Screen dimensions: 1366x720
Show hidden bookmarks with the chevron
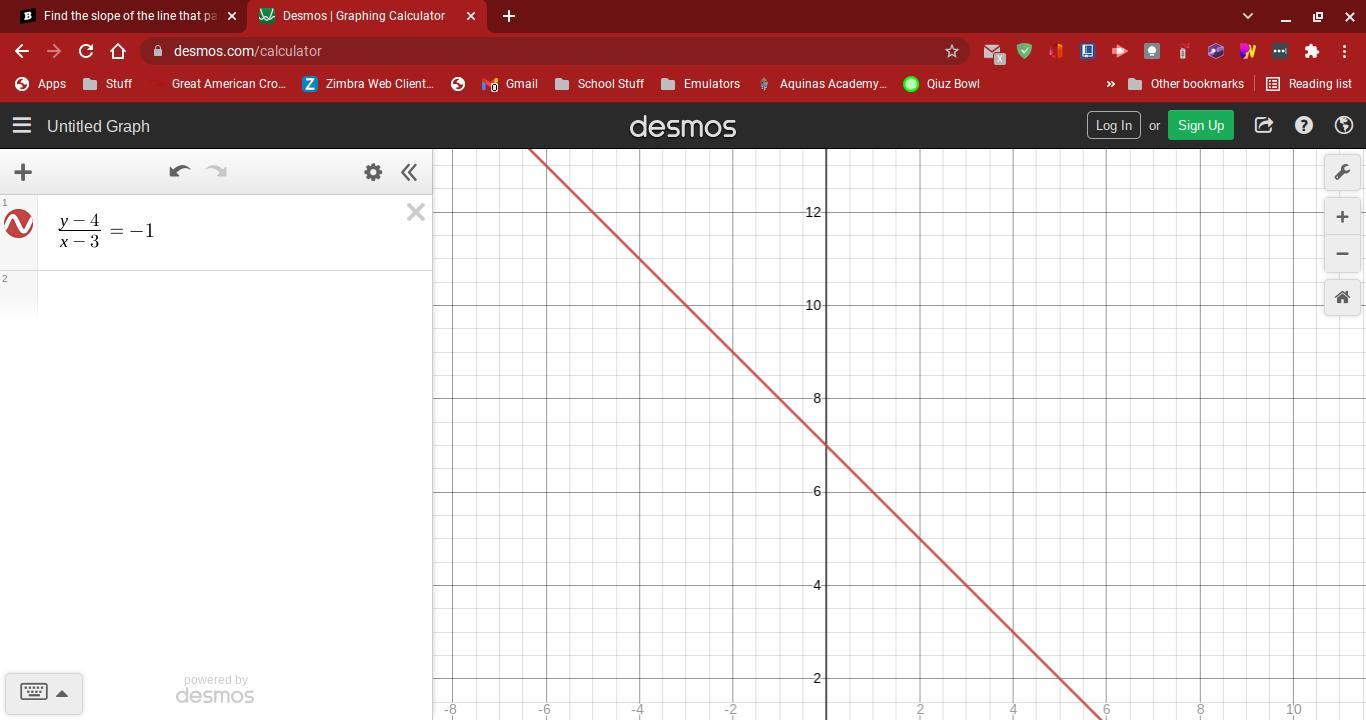(x=1110, y=84)
